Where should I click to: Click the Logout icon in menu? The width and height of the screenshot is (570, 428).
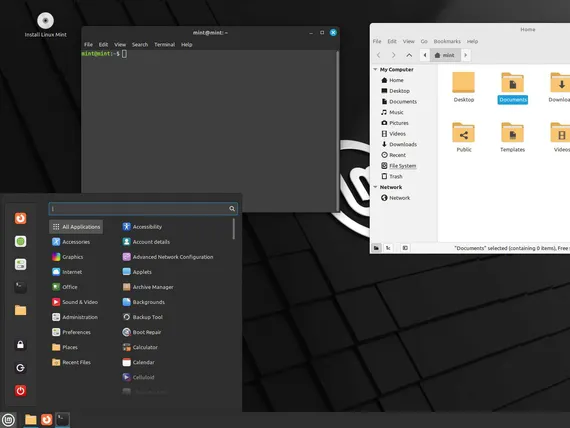(x=20, y=368)
